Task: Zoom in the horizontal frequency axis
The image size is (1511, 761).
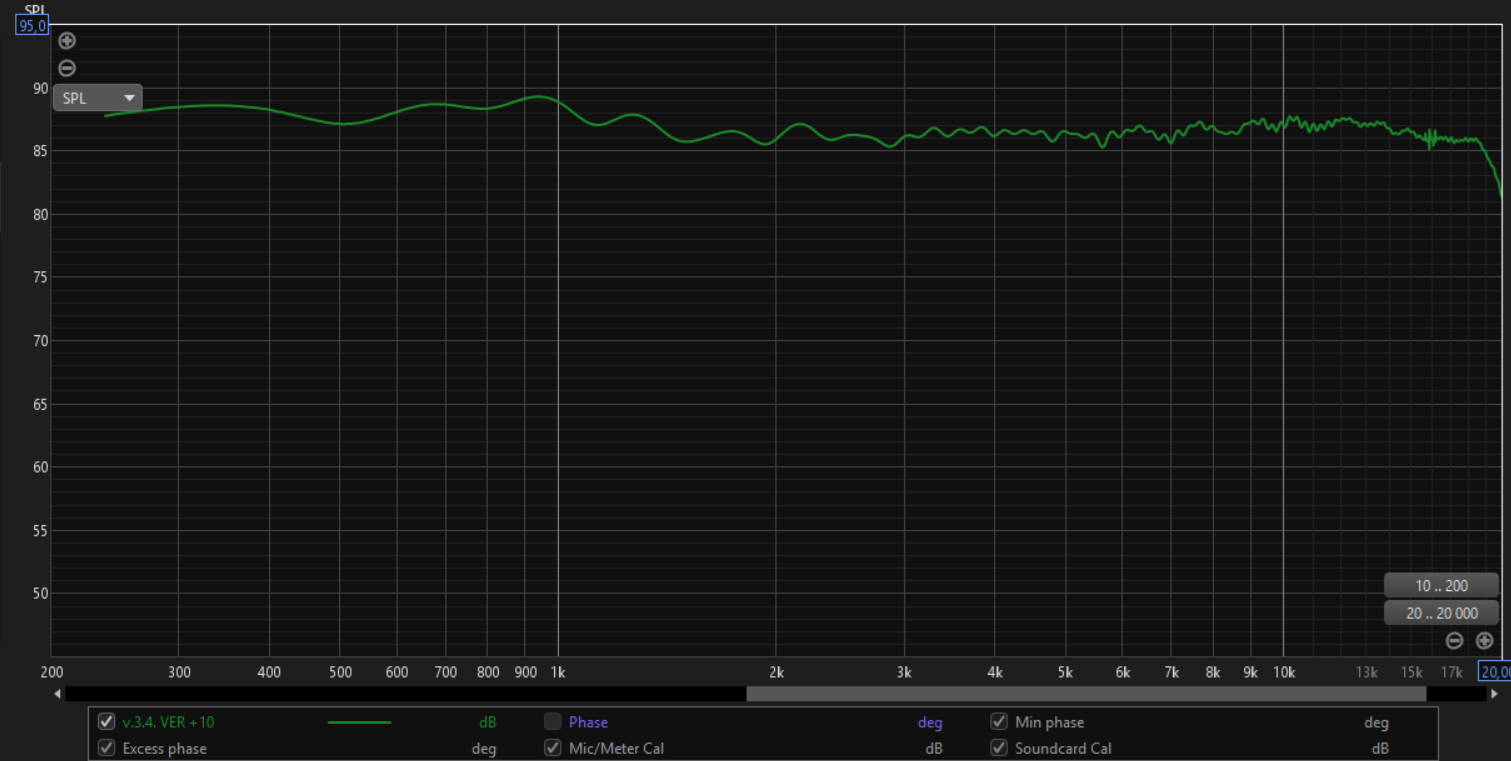Action: (x=1484, y=641)
